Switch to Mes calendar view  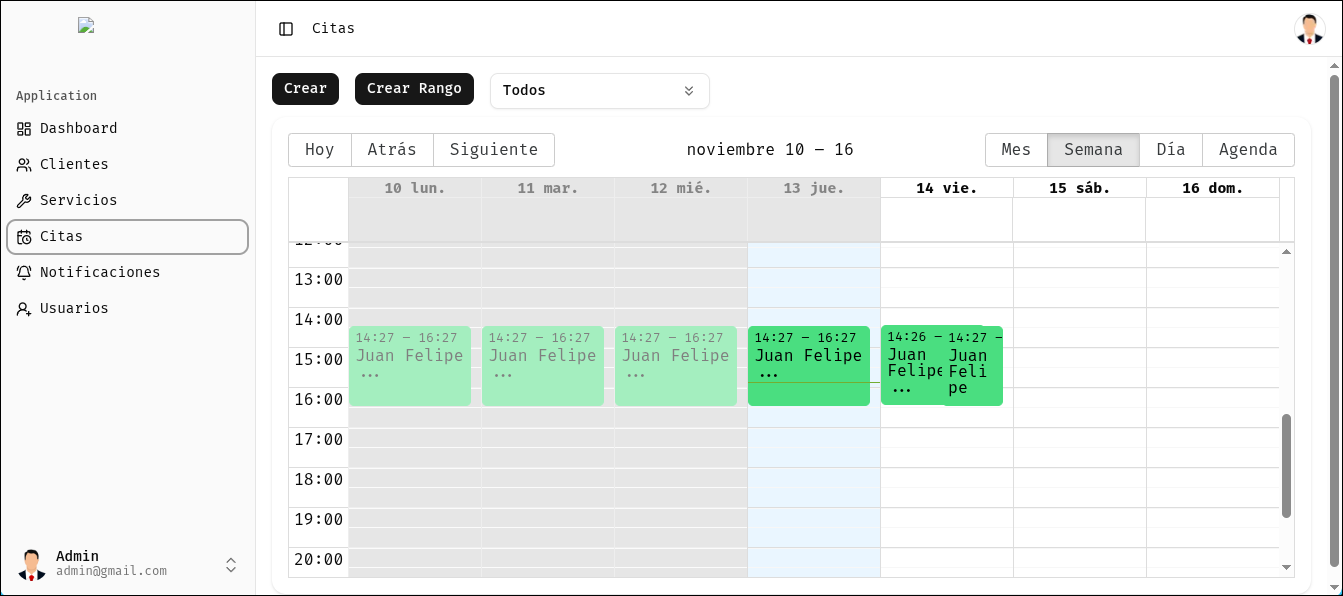point(1015,150)
